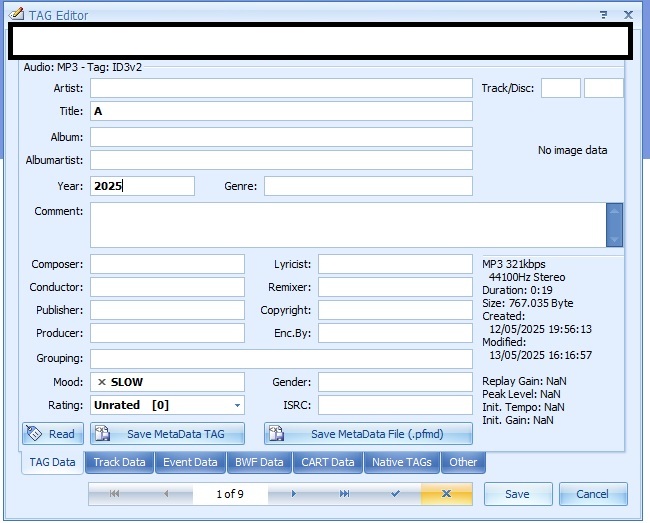Click the No image data cover area
This screenshot has width=650, height=523.
point(572,150)
